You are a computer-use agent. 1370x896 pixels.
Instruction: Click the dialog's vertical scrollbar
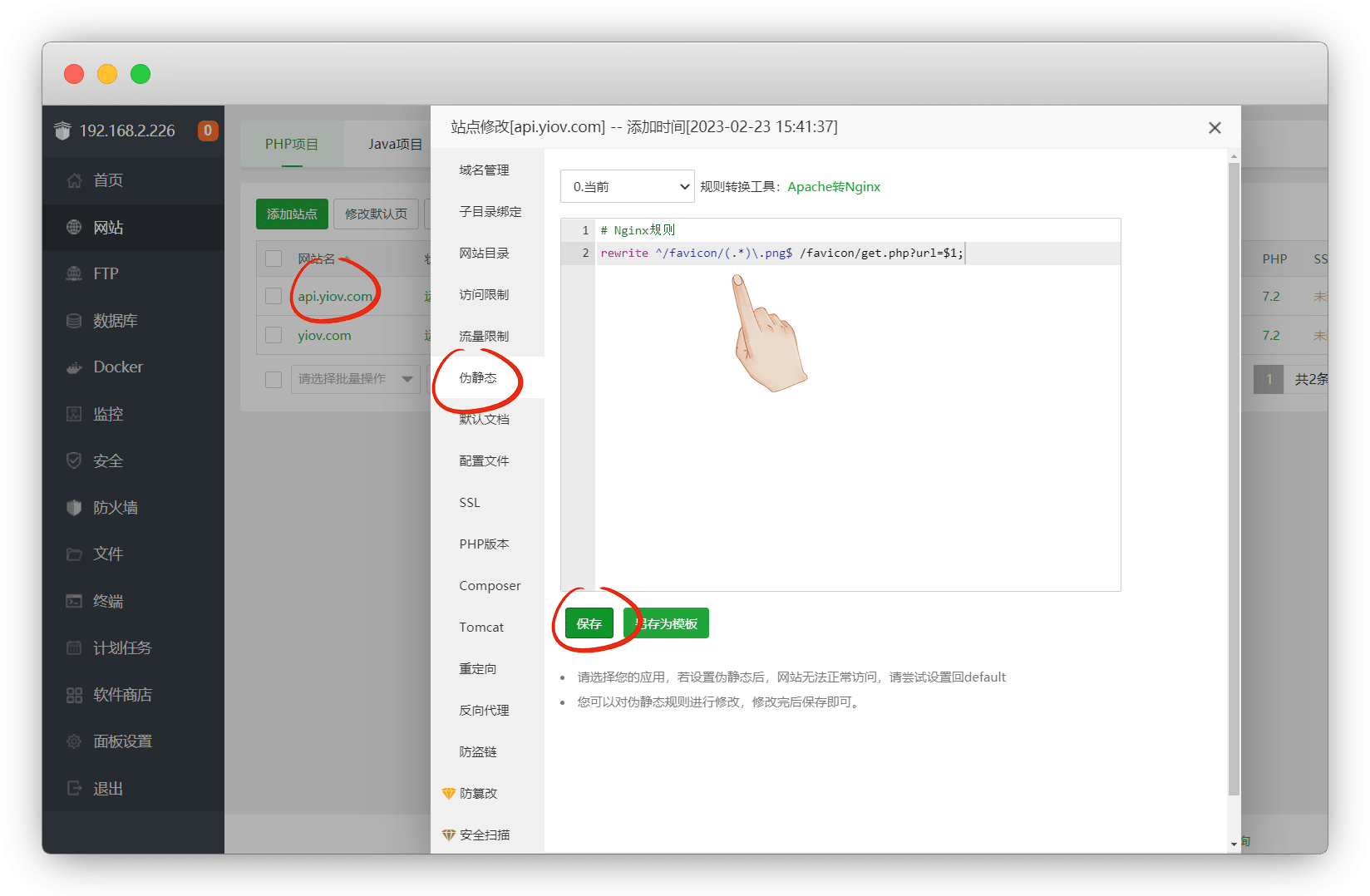tap(1234, 474)
